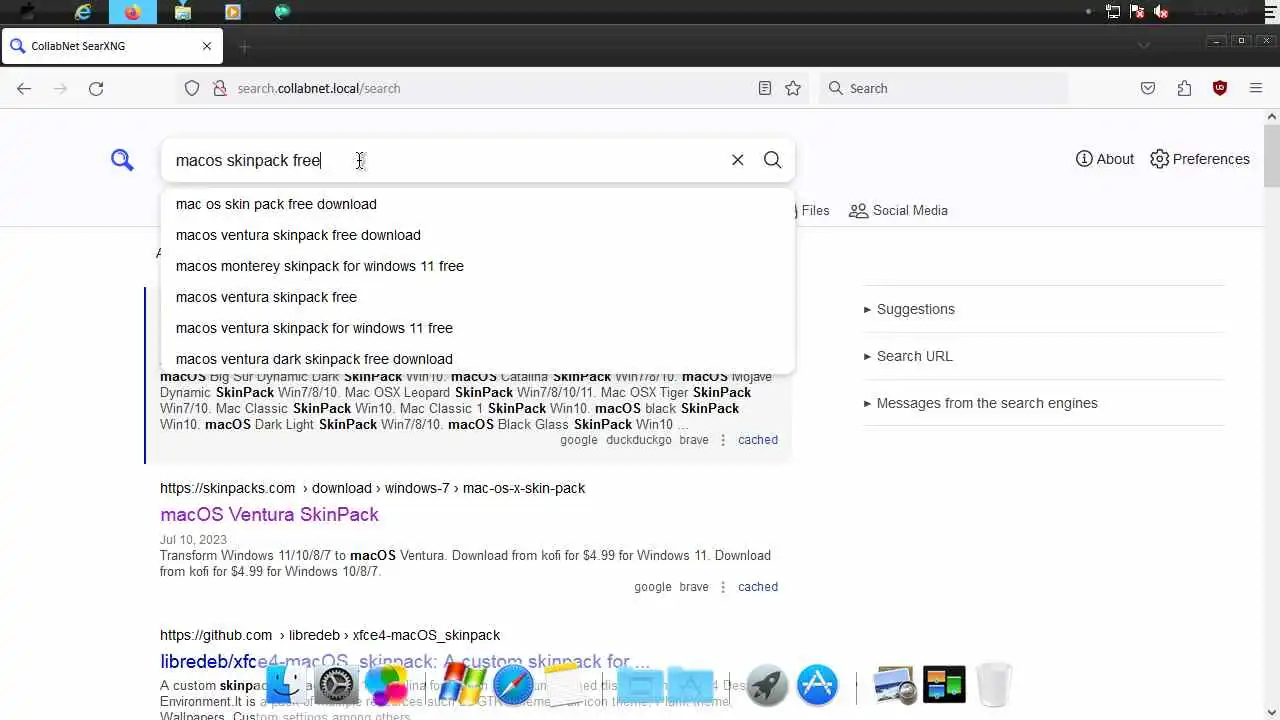Click the insecure connection lock icon
1280x720 pixels.
219,88
